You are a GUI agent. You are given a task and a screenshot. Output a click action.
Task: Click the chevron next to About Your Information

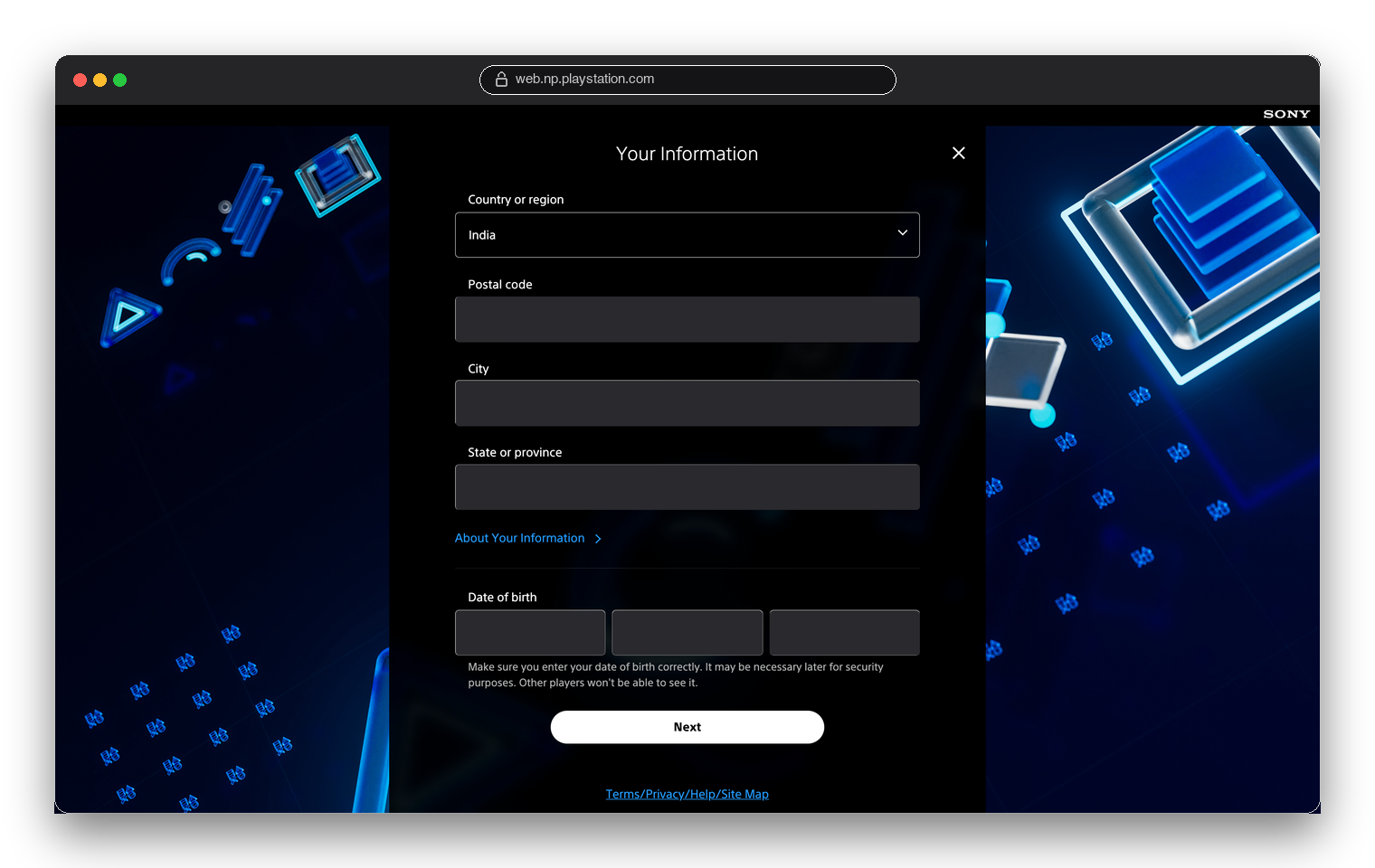pos(598,539)
